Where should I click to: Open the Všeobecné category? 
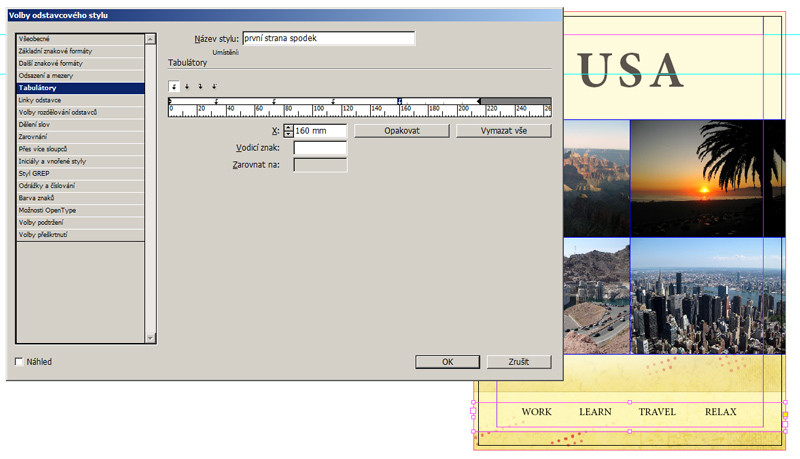(80, 39)
